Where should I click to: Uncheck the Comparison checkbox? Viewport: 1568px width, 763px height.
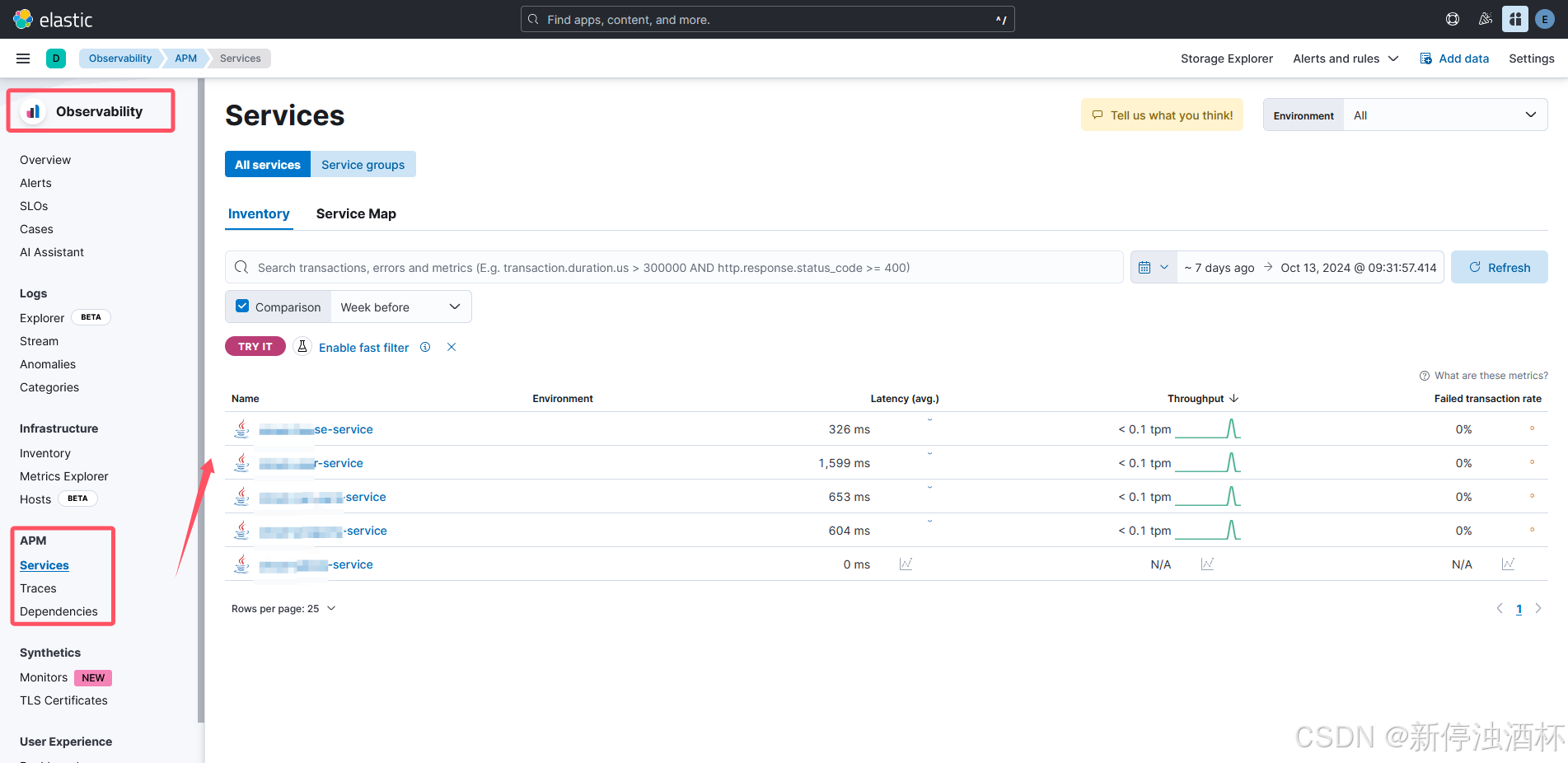[241, 305]
